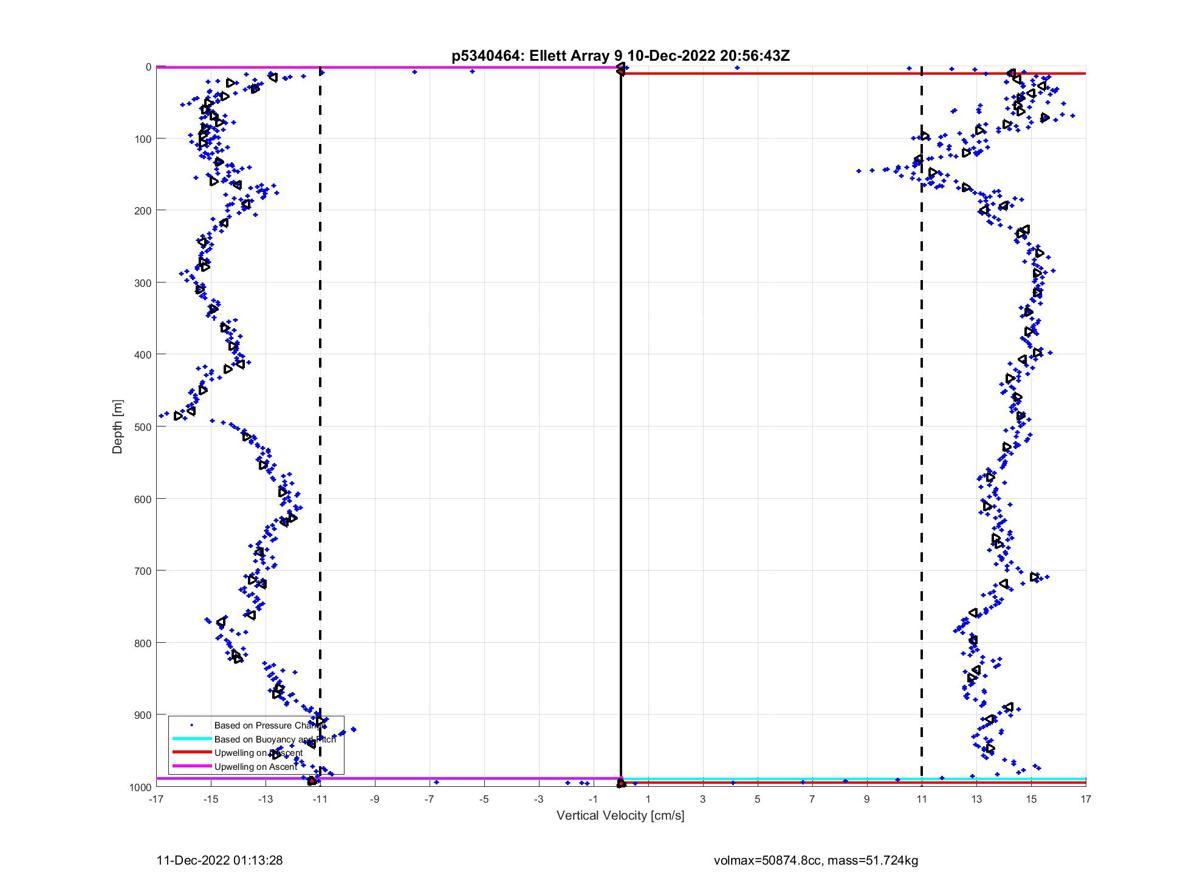This screenshot has width=1200, height=885.
Task: Click the Upwelling on Descent legend entry
Action: (x=258, y=752)
